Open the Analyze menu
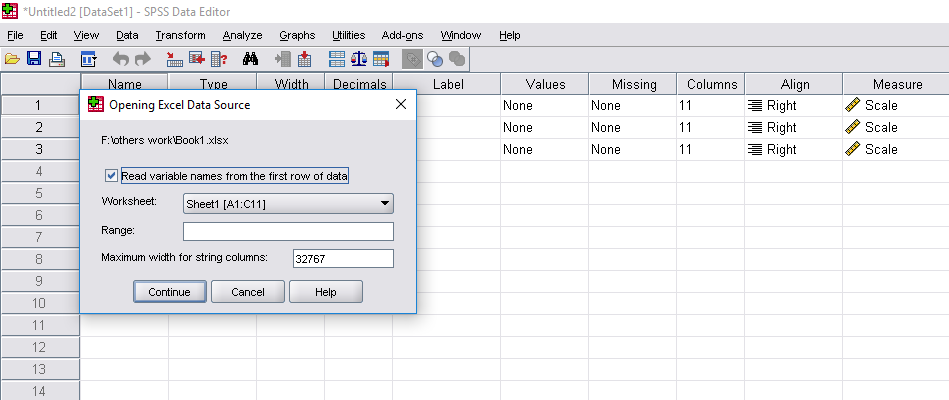Viewport: 949px width, 400px height. point(242,35)
